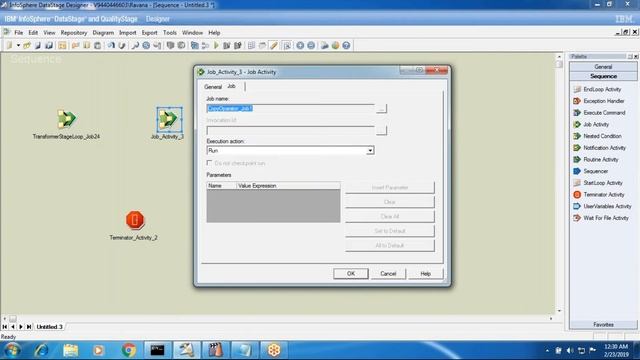
Task: Select Job Activity in the palette
Action: [x=591, y=124]
